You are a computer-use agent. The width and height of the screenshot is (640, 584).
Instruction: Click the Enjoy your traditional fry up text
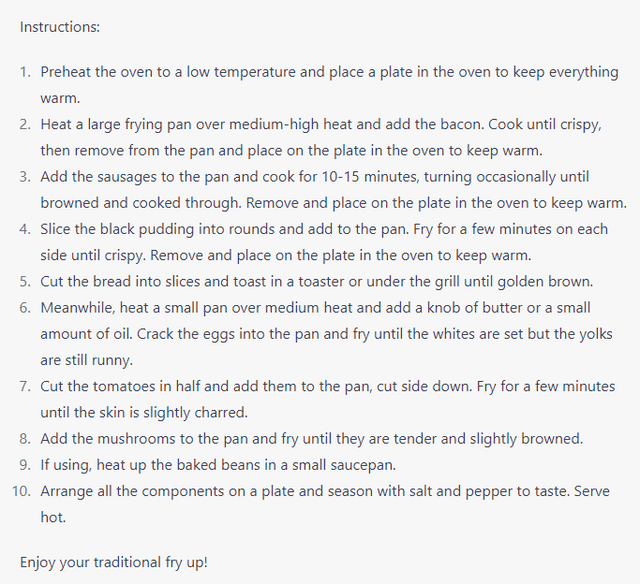(114, 562)
